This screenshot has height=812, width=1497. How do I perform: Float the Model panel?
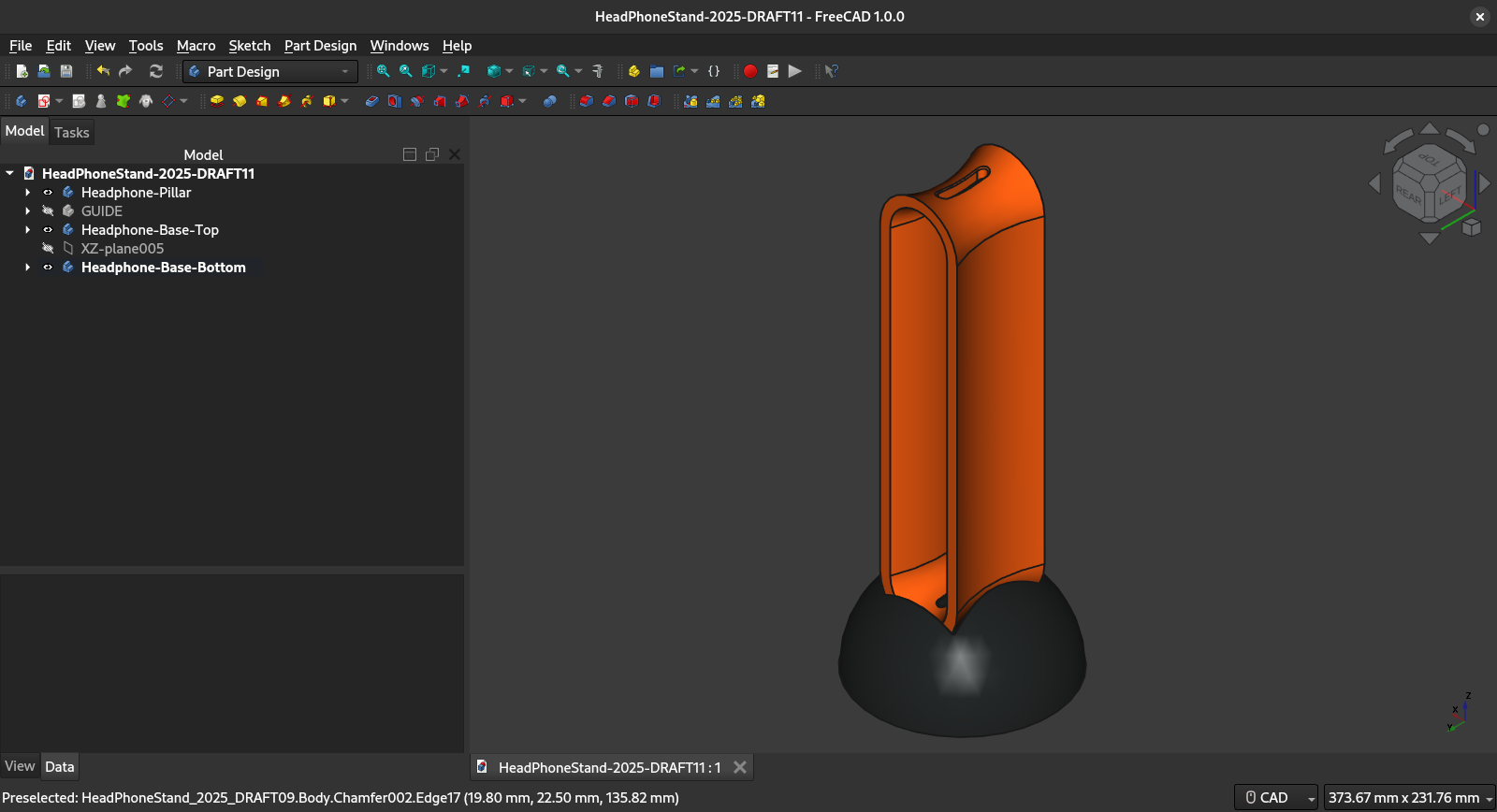coord(432,154)
